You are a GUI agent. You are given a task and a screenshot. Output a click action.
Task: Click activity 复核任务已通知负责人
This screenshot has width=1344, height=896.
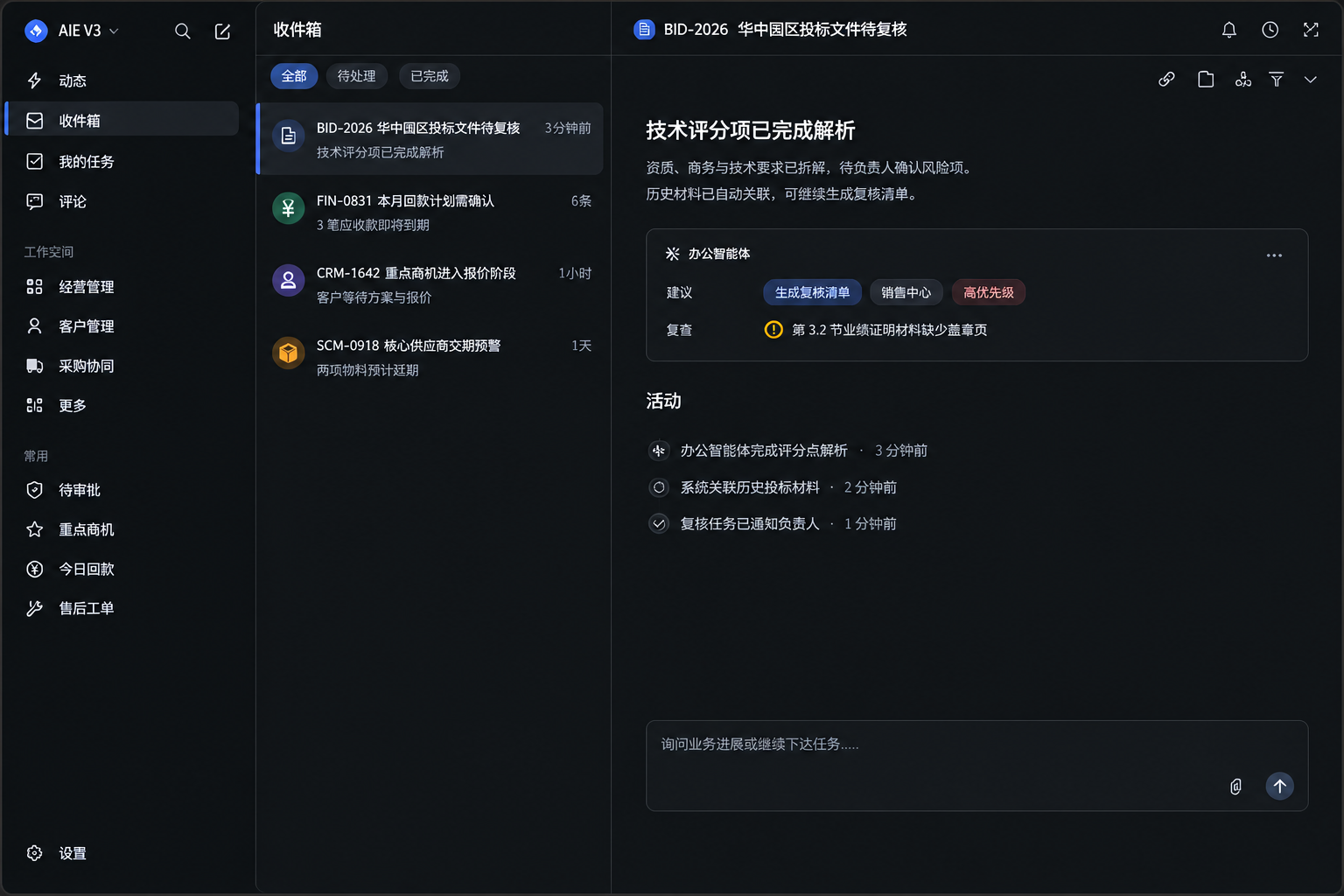pyautogui.click(x=750, y=523)
